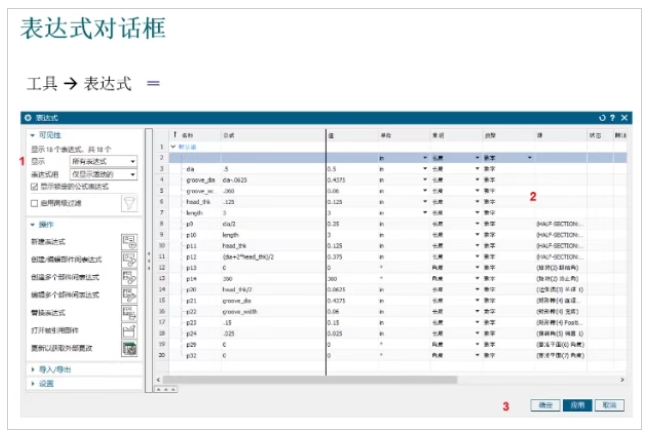Screen dimensions: 649x433
Task: Open the dimension dropdown in the p13 row
Action: point(477,267)
